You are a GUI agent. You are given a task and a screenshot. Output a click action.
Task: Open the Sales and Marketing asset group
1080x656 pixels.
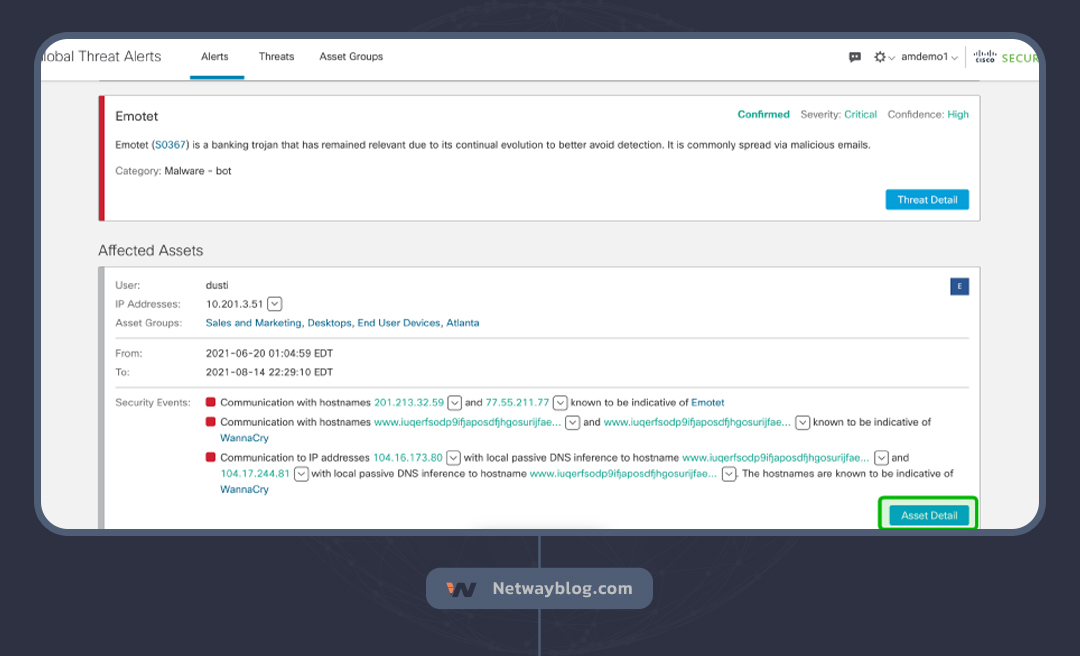pyautogui.click(x=253, y=323)
